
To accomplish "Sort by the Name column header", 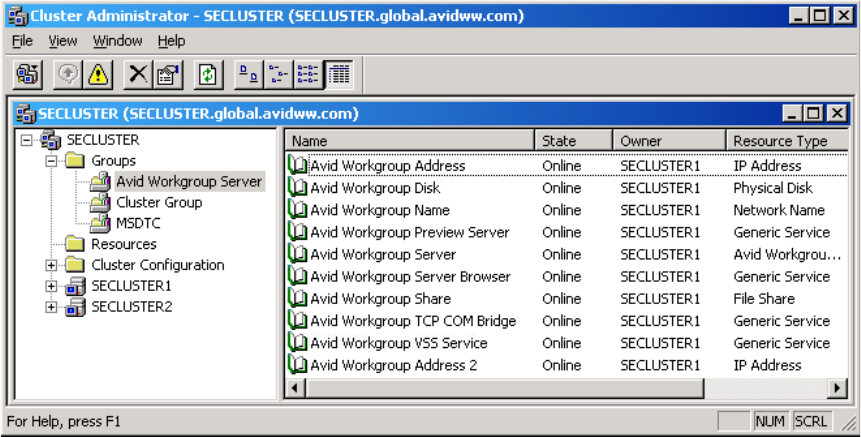I will coord(410,141).
